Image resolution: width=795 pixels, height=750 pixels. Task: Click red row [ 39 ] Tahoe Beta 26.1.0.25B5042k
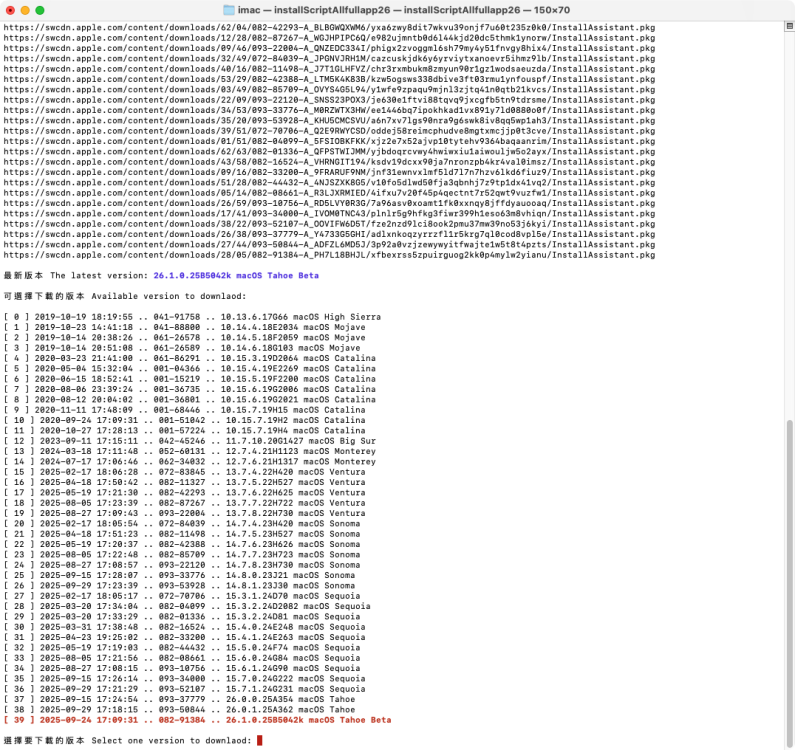pos(198,720)
